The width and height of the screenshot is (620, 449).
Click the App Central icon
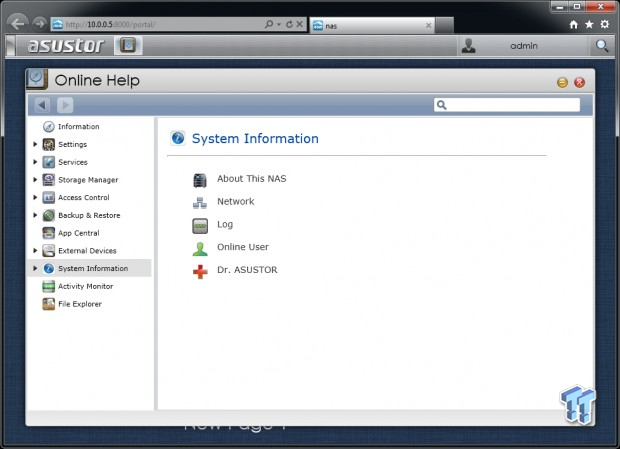[x=49, y=233]
